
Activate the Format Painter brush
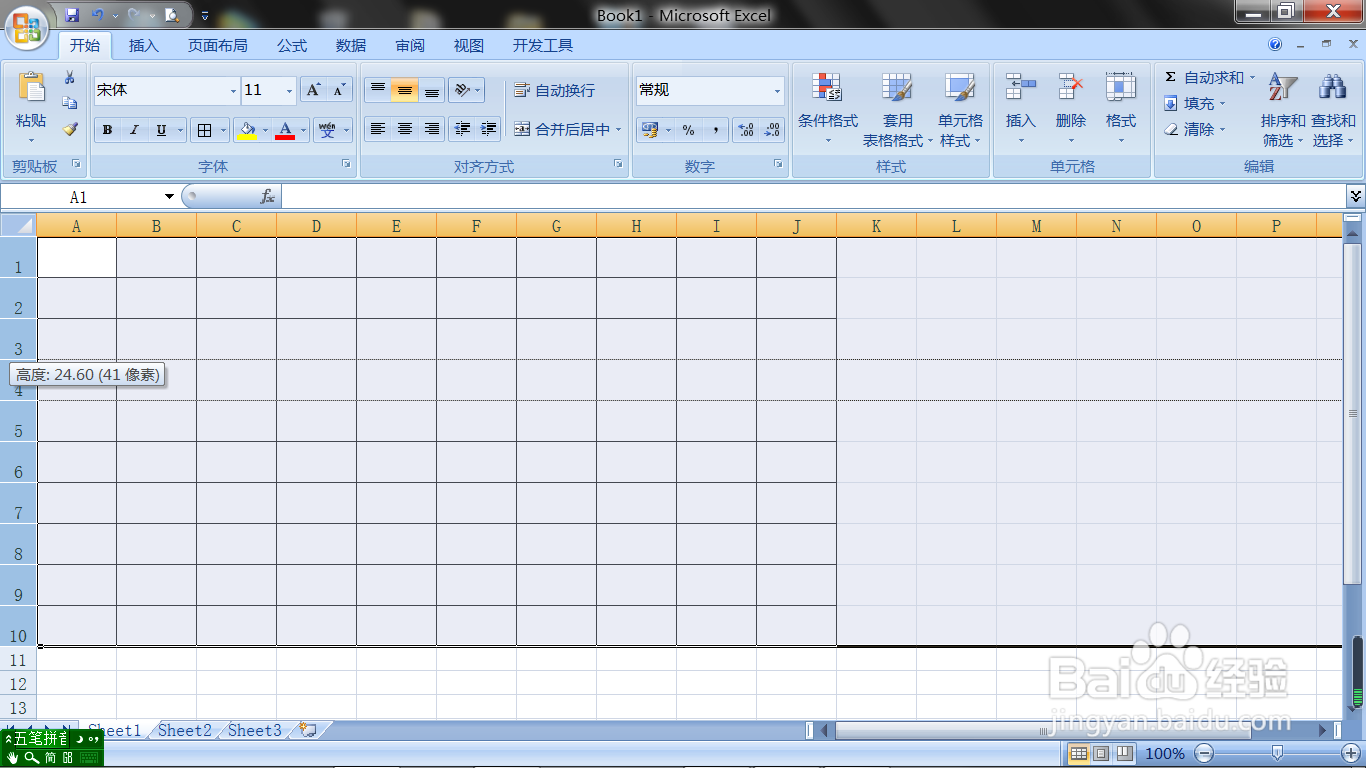click(70, 129)
